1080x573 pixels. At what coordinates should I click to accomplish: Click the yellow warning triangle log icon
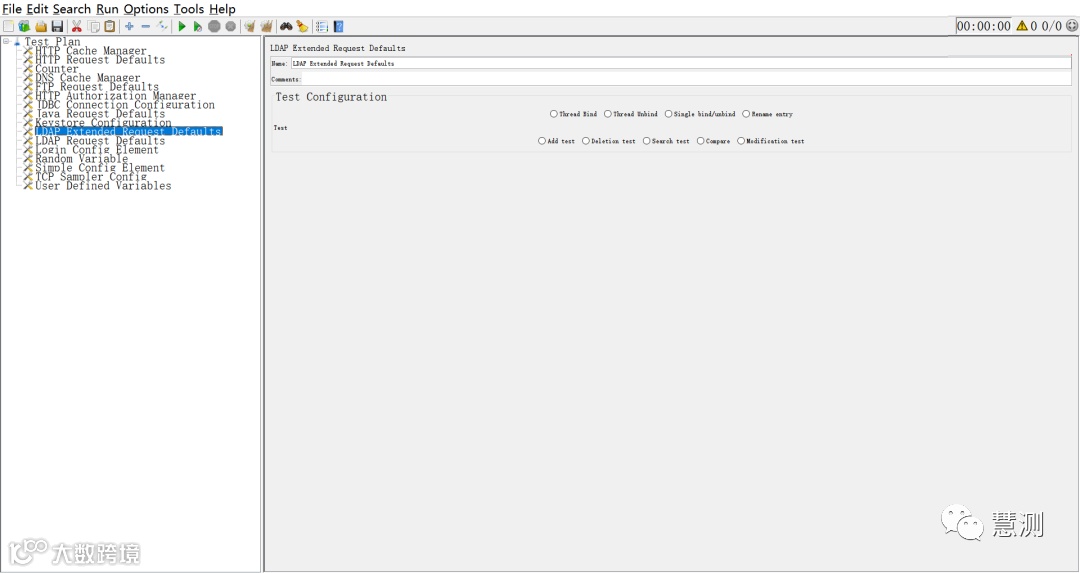point(1021,25)
